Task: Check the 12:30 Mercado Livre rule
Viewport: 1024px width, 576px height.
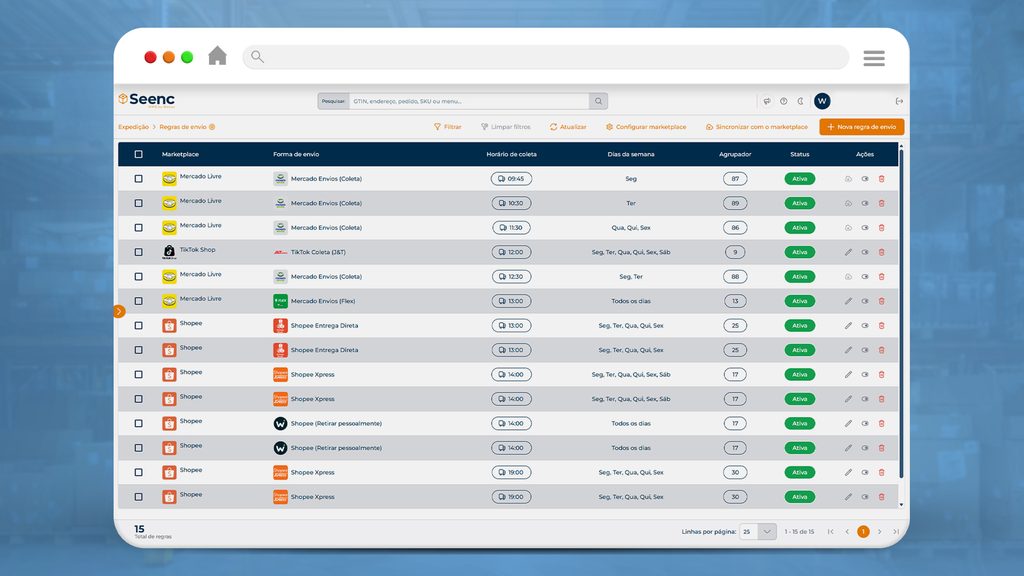Action: pos(138,277)
